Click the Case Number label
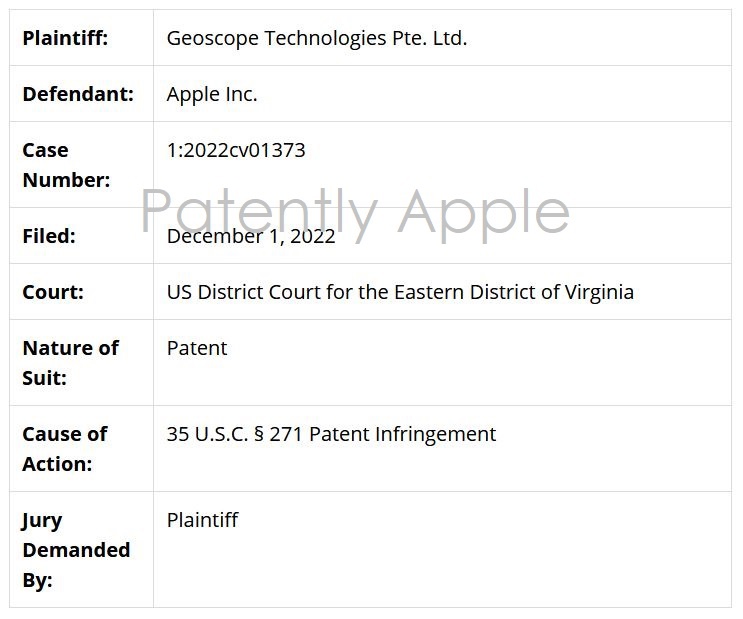This screenshot has height=619, width=743. tap(66, 165)
